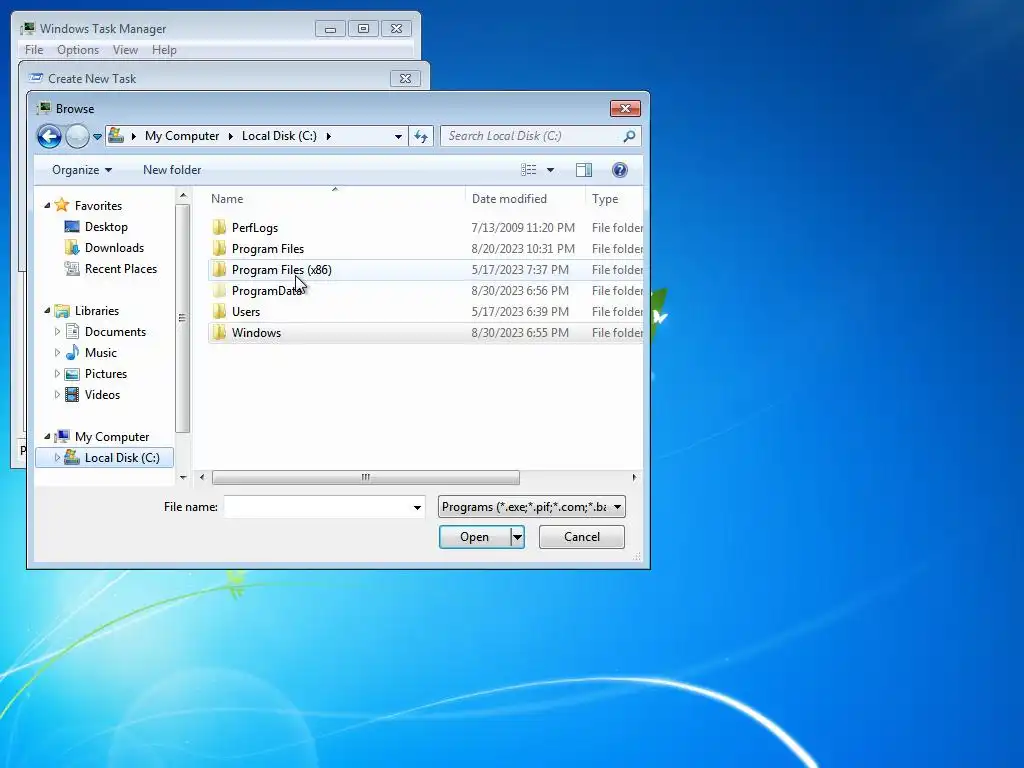Image resolution: width=1024 pixels, height=768 pixels.
Task: Open the arrow beside the Open button
Action: (517, 537)
